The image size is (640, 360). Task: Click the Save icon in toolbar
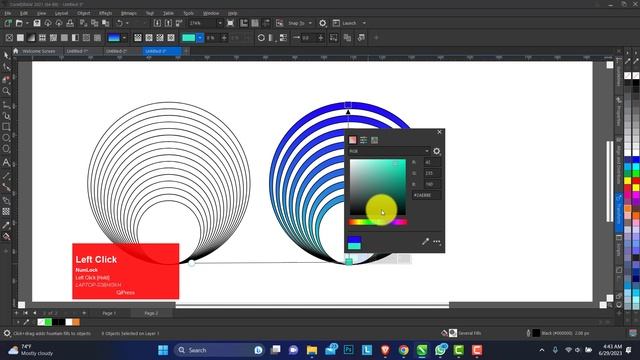pyautogui.click(x=37, y=23)
